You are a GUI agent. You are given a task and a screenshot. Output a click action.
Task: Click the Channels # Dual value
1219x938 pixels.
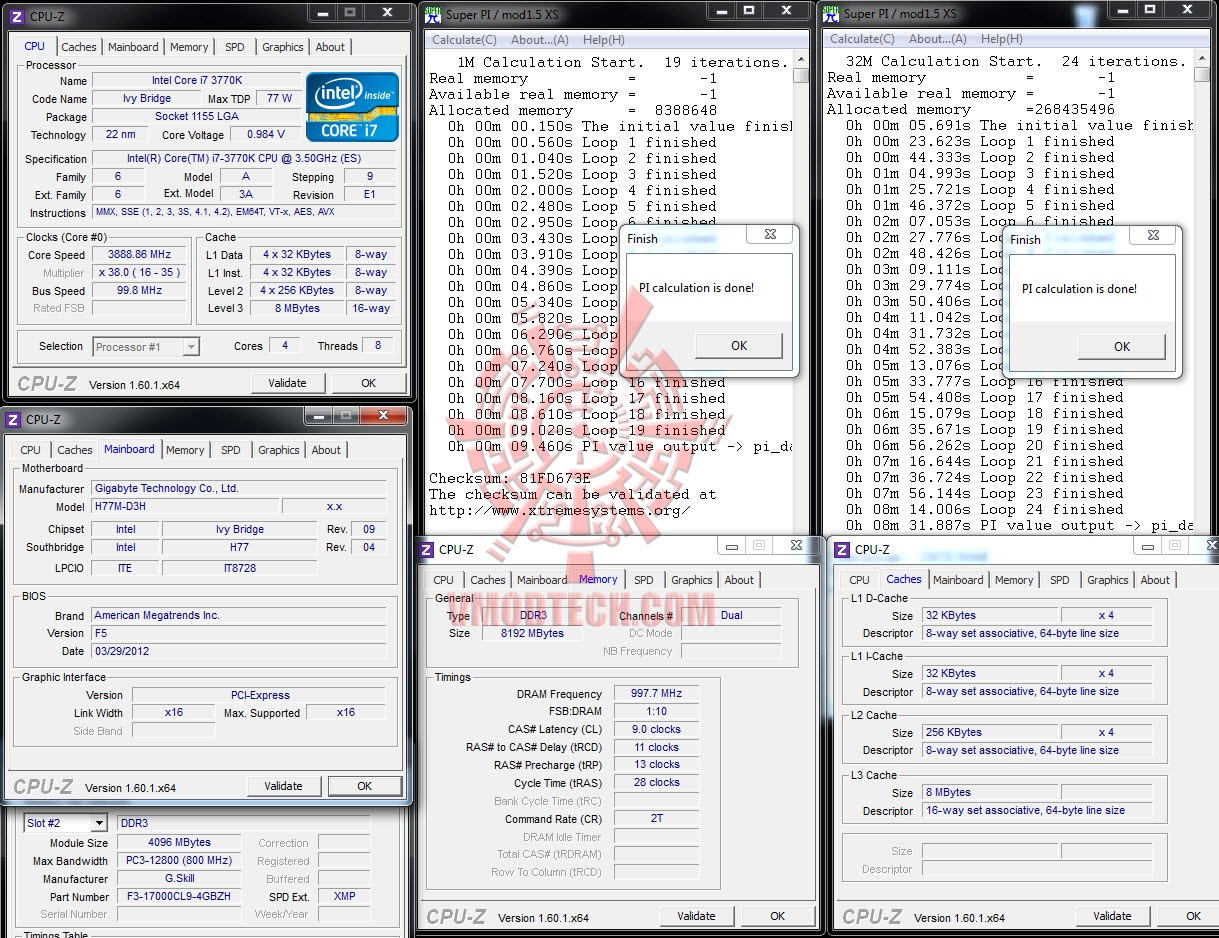tap(731, 616)
